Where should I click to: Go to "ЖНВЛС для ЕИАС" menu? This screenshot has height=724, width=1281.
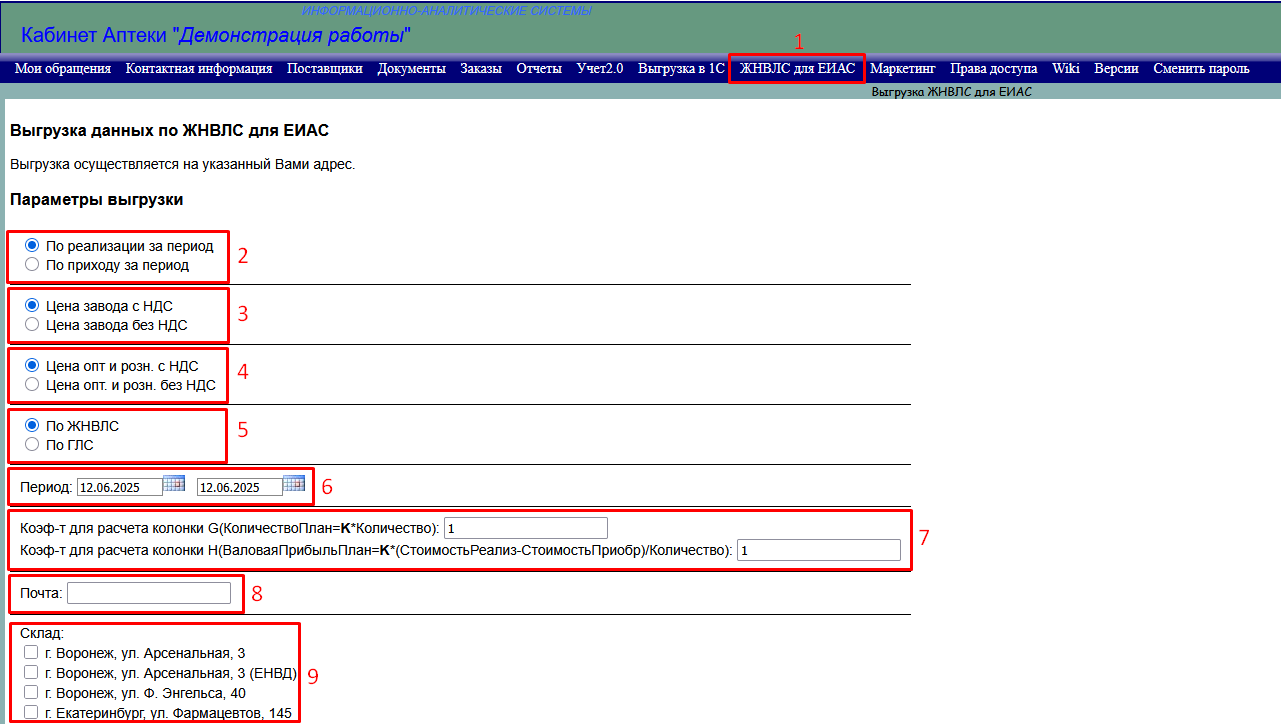[x=797, y=69]
